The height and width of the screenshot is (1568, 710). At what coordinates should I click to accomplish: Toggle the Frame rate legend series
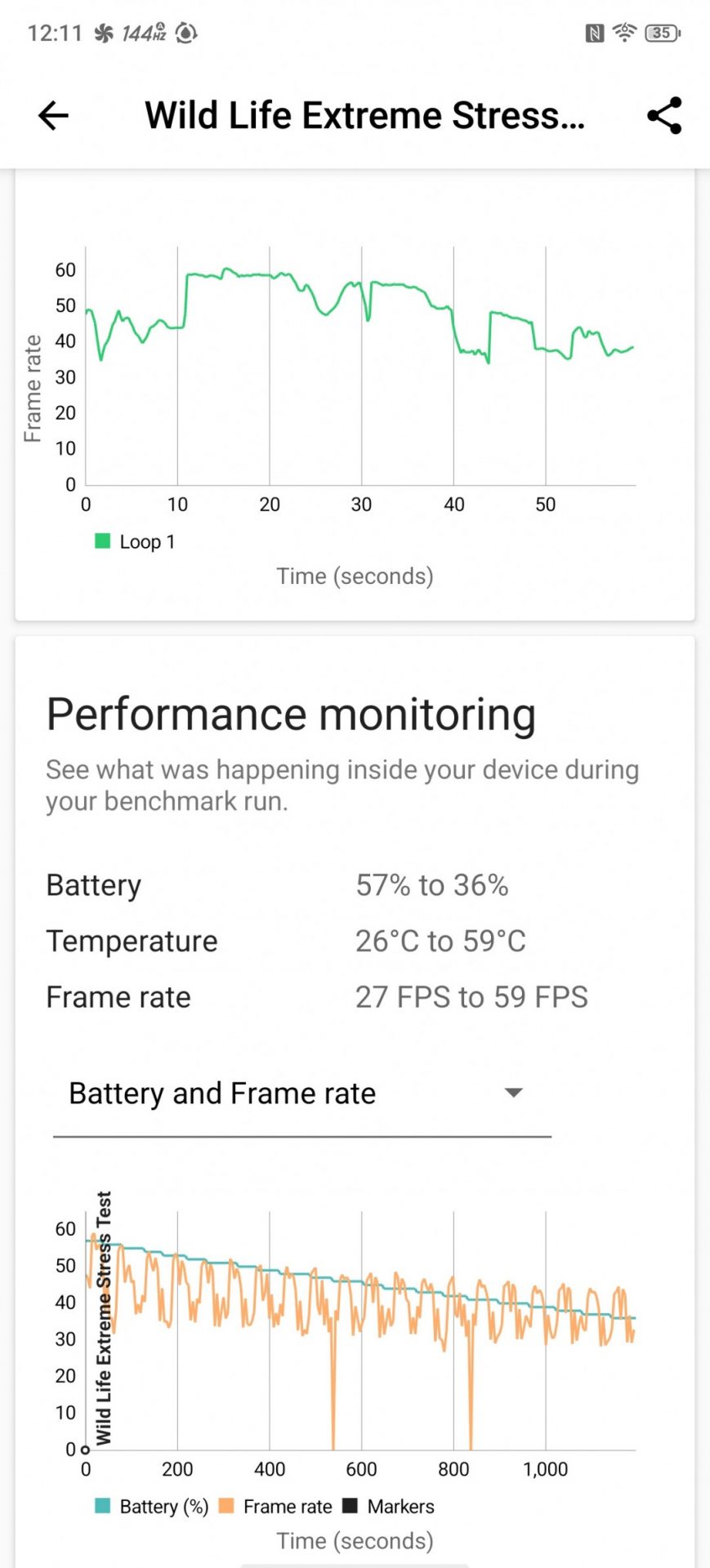tap(276, 1507)
